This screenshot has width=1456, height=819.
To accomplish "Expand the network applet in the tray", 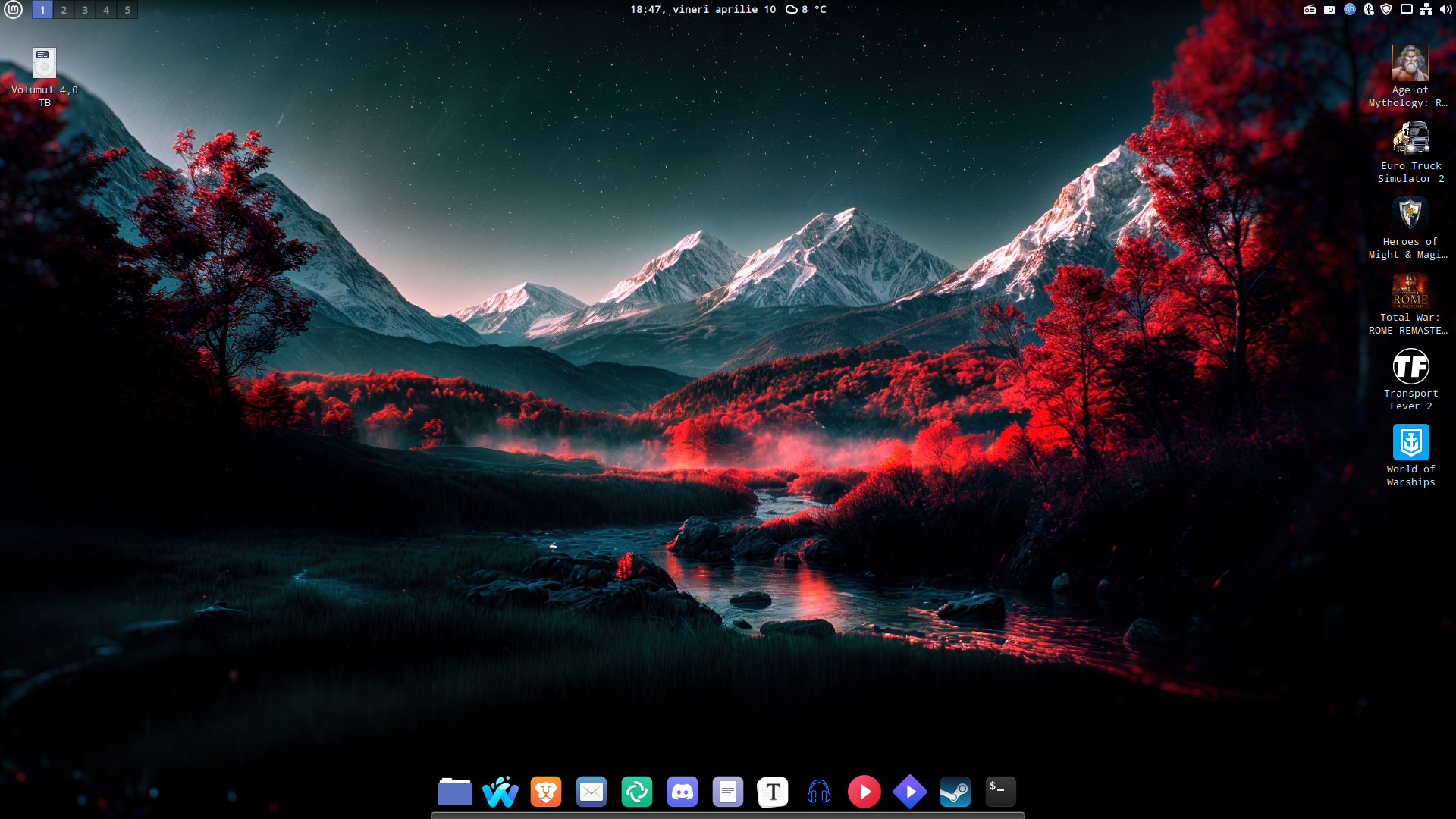I will (1426, 10).
